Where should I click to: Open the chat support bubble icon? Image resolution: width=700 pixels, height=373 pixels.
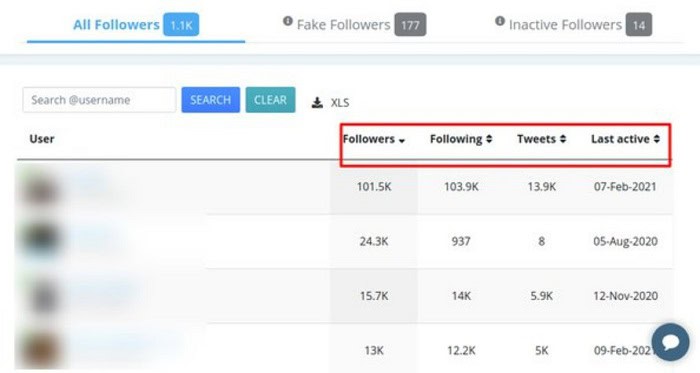(670, 342)
